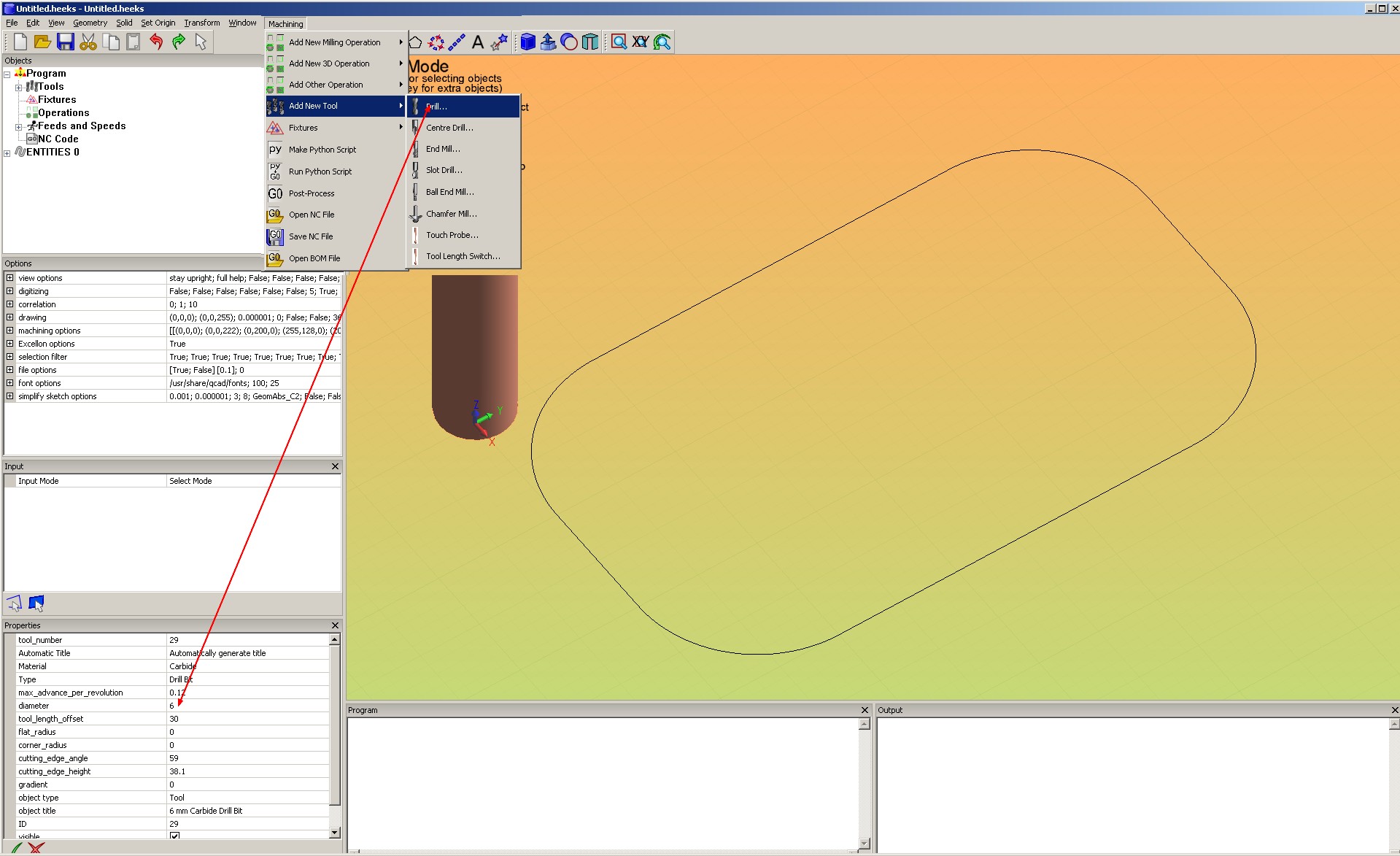Viewport: 1400px width, 856px height.
Task: Click the diameter value field
Action: tap(248, 706)
